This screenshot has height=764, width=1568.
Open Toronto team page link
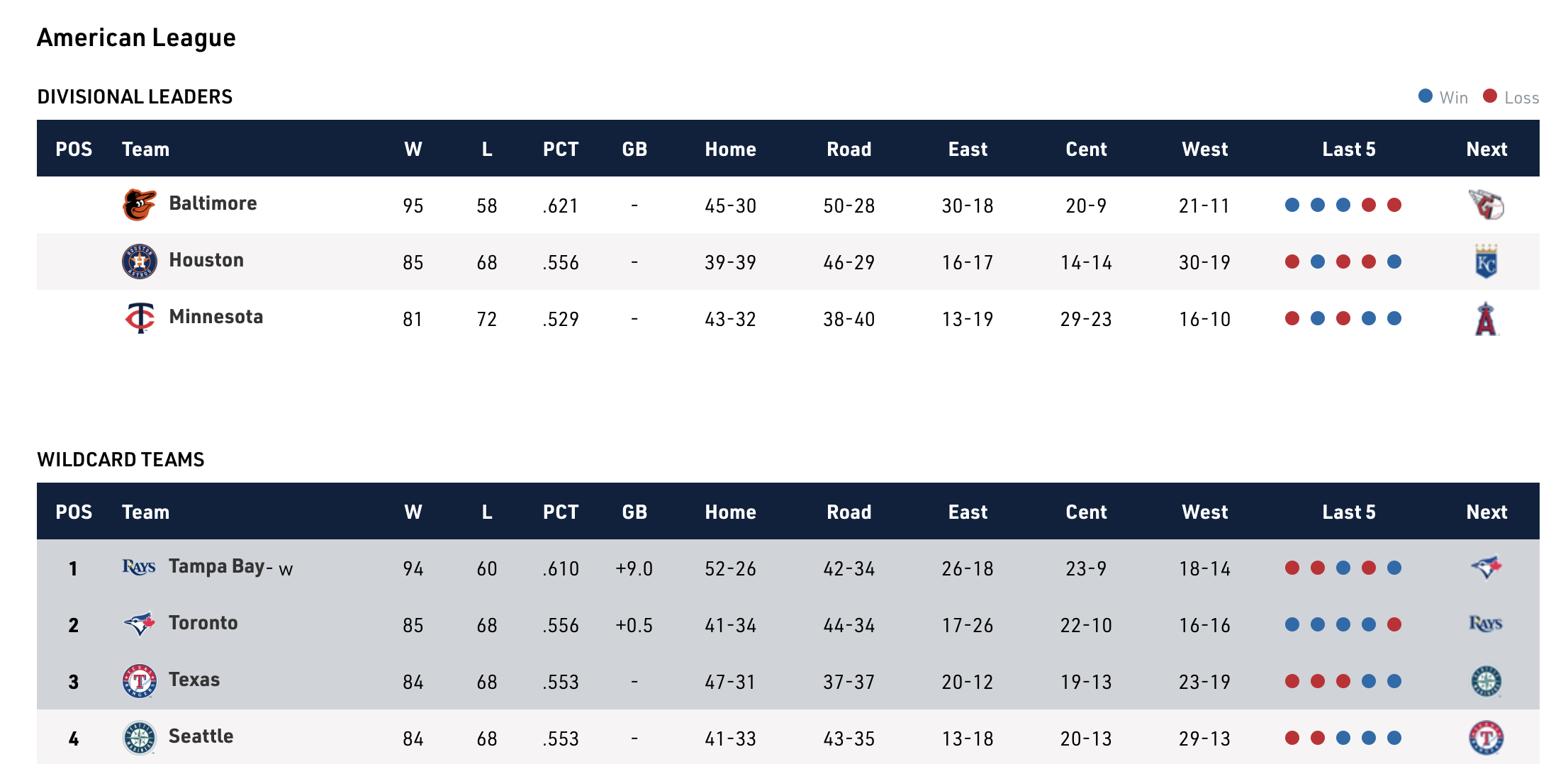point(203,623)
